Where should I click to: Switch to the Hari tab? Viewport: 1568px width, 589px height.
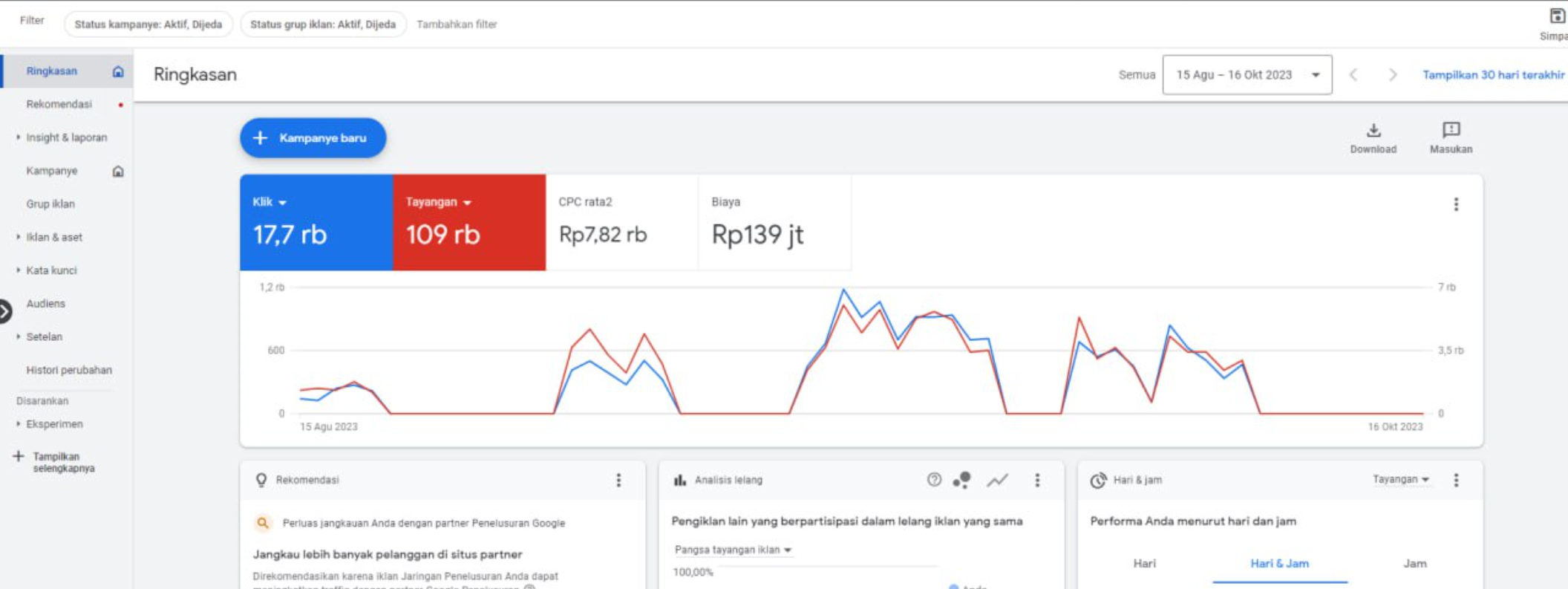(x=1144, y=564)
